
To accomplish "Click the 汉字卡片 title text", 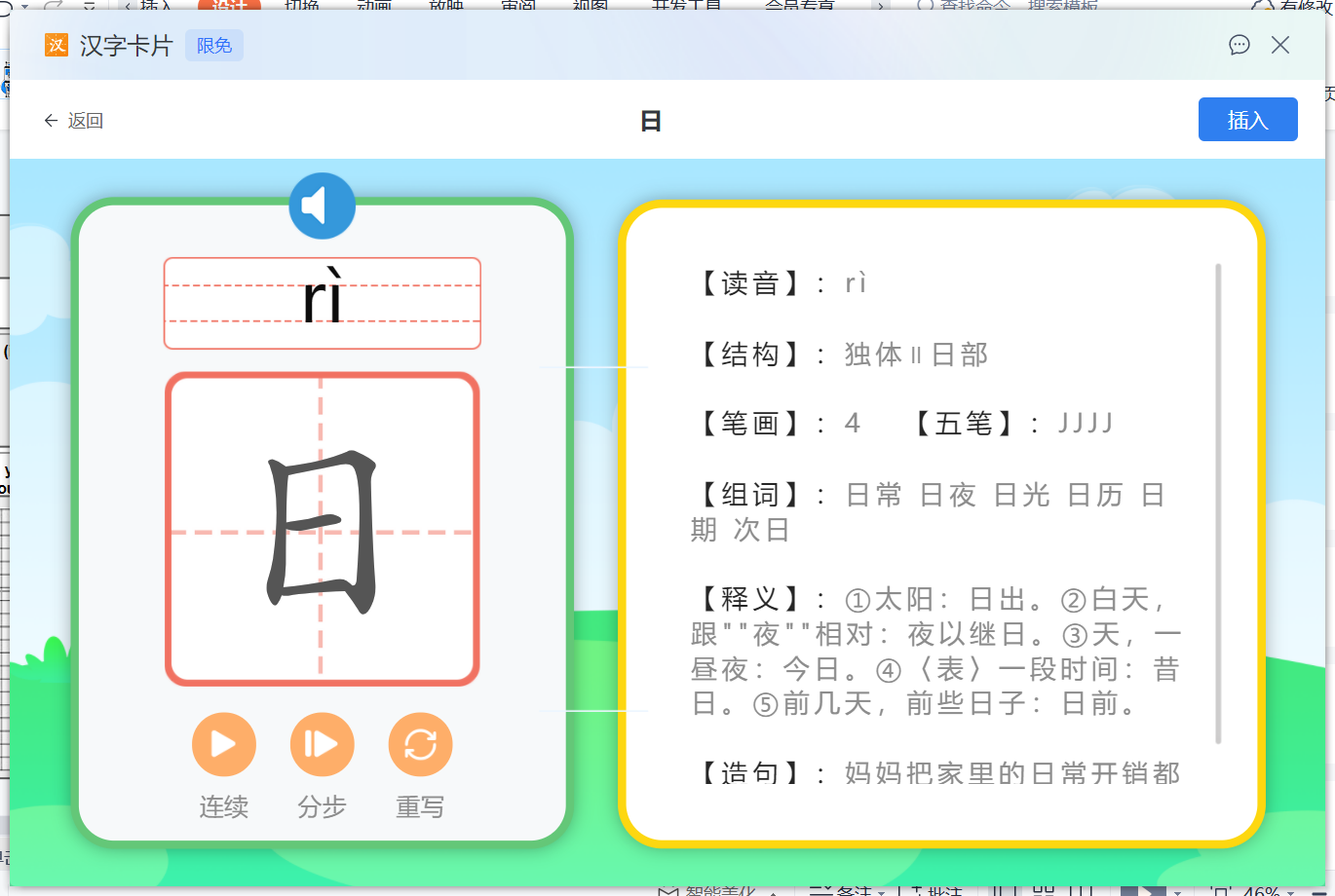I will 126,46.
